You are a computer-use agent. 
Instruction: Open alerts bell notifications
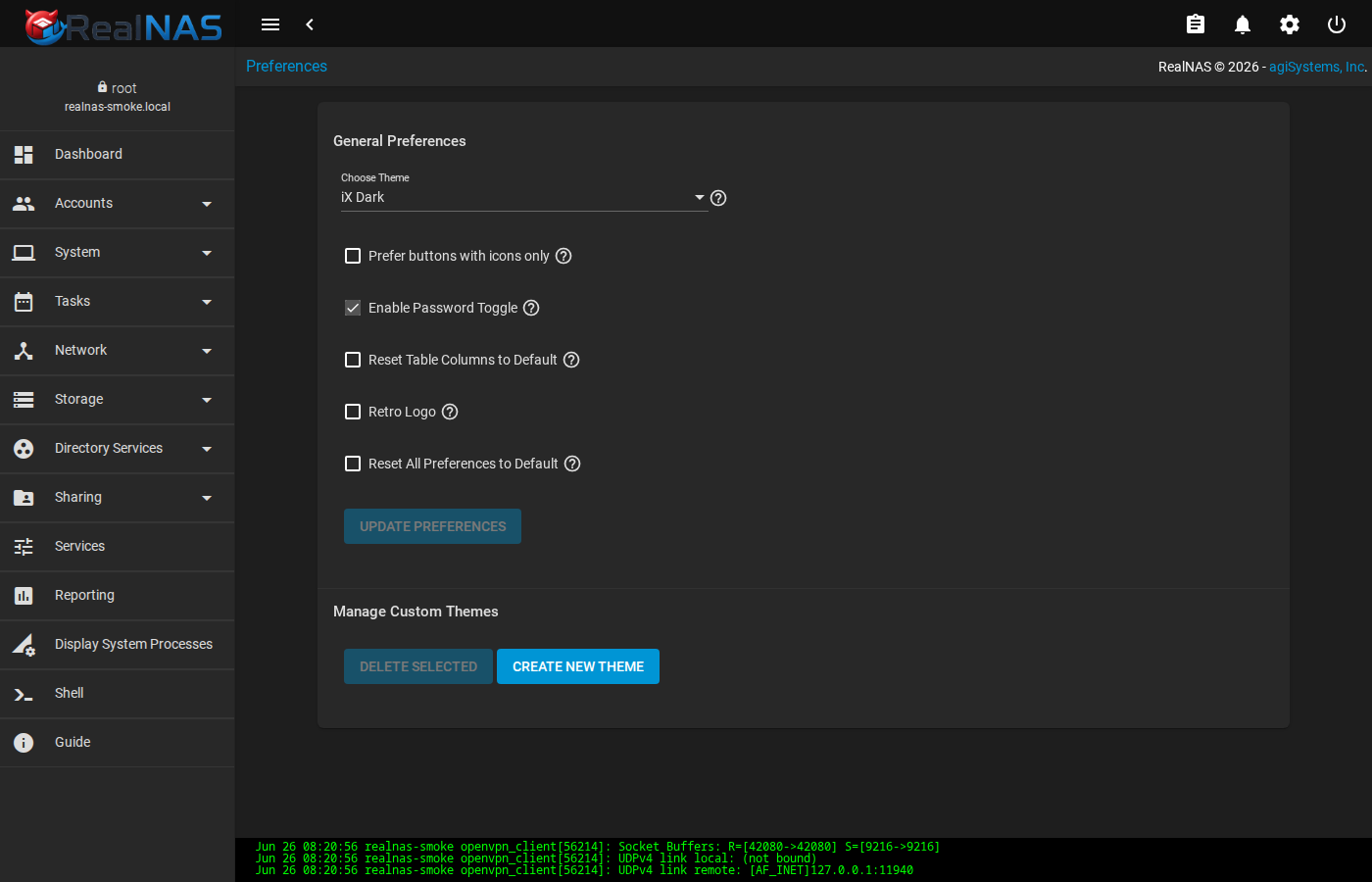(x=1243, y=24)
